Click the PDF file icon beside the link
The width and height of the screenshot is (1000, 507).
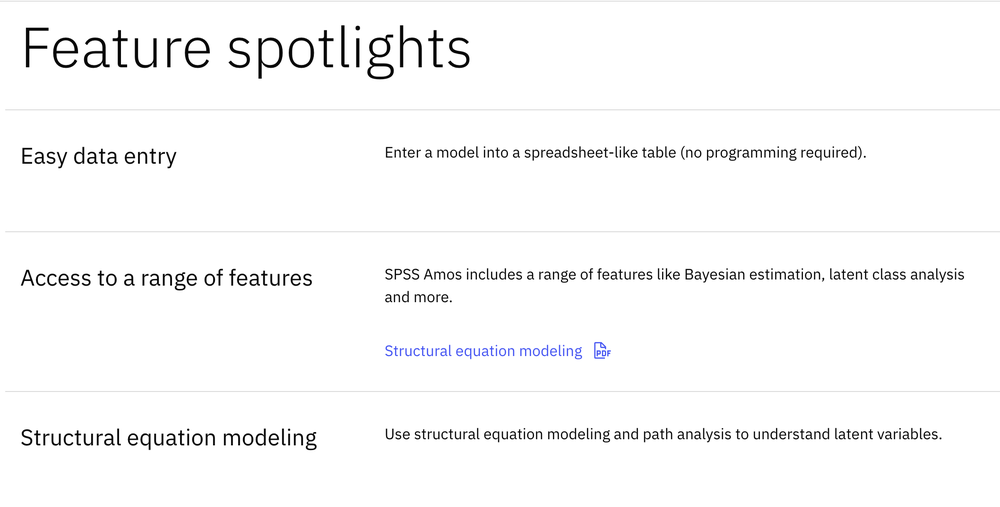(x=602, y=351)
